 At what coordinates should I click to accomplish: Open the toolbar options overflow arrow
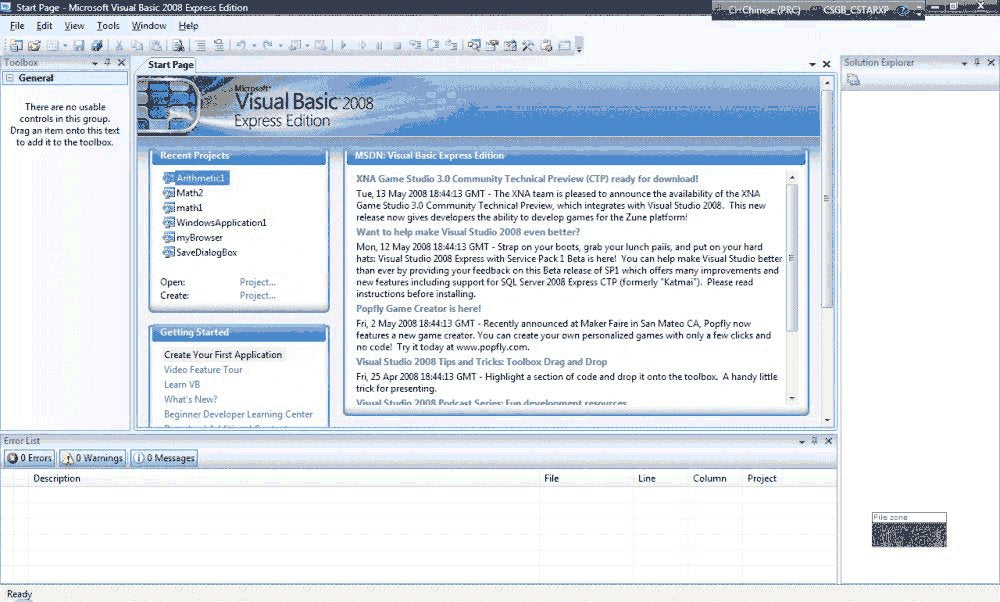pyautogui.click(x=579, y=46)
